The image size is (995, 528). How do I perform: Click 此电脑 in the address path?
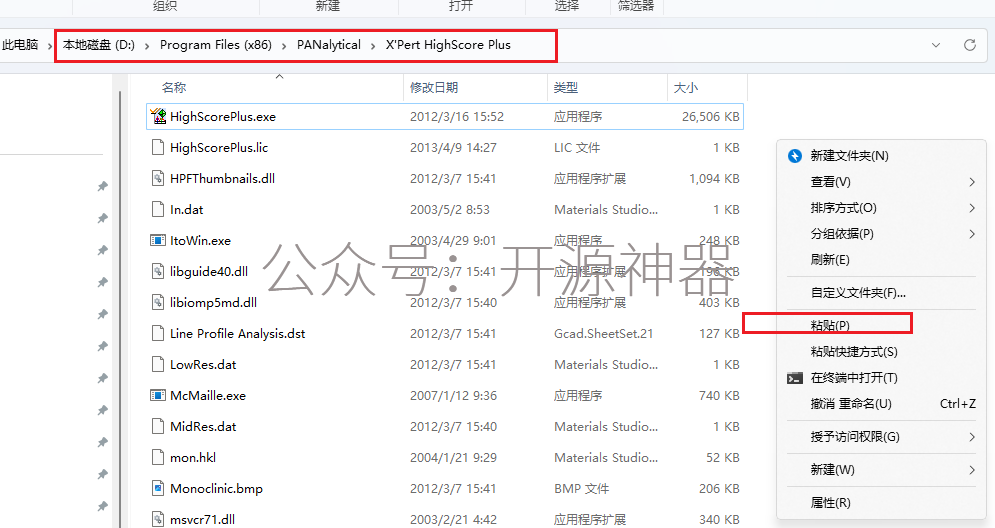tap(20, 45)
